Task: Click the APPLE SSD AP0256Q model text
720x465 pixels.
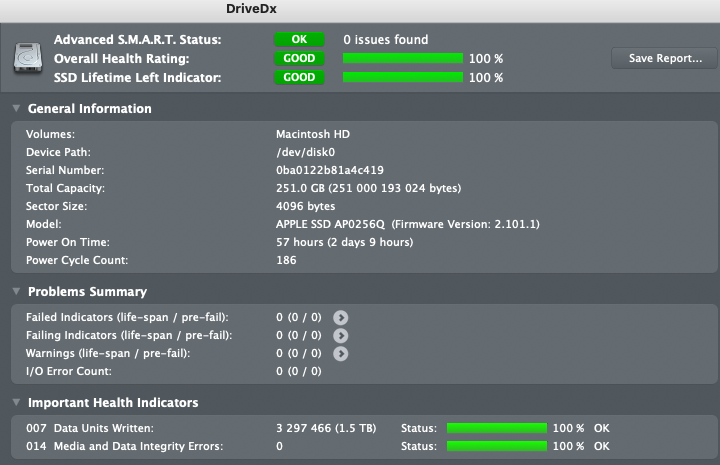Action: [330, 224]
